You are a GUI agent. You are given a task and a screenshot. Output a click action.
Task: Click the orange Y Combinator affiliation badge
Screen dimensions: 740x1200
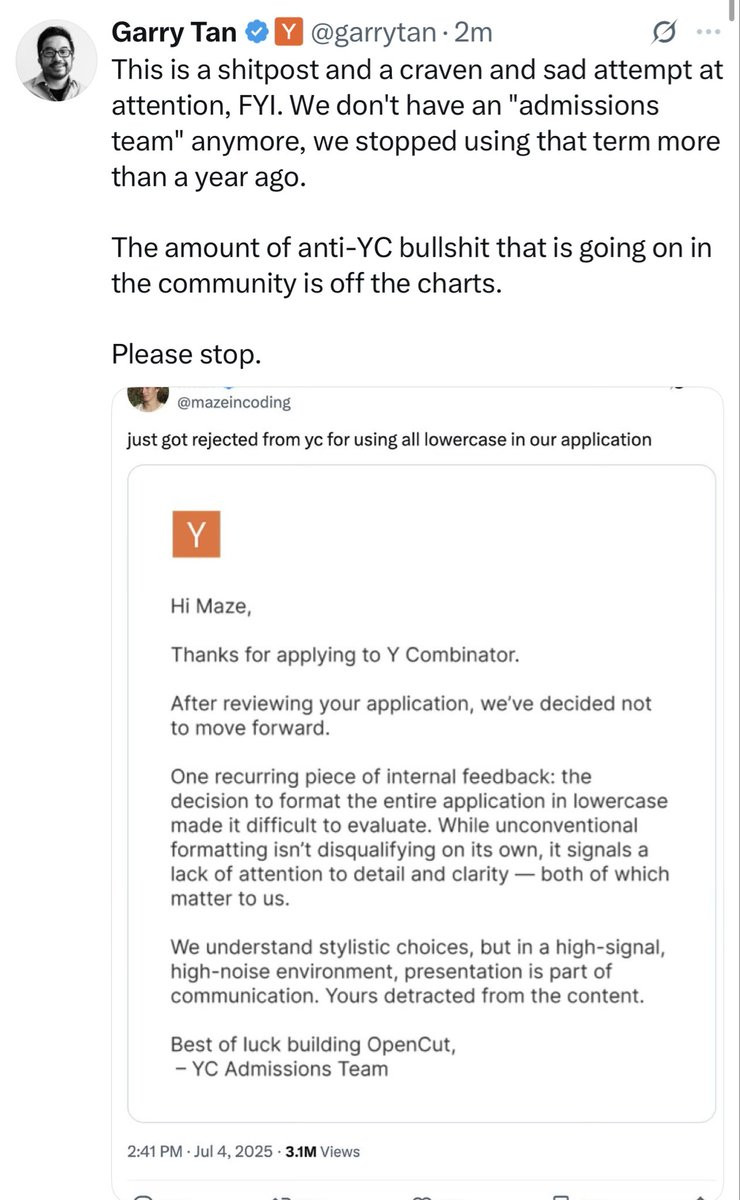[x=288, y=33]
